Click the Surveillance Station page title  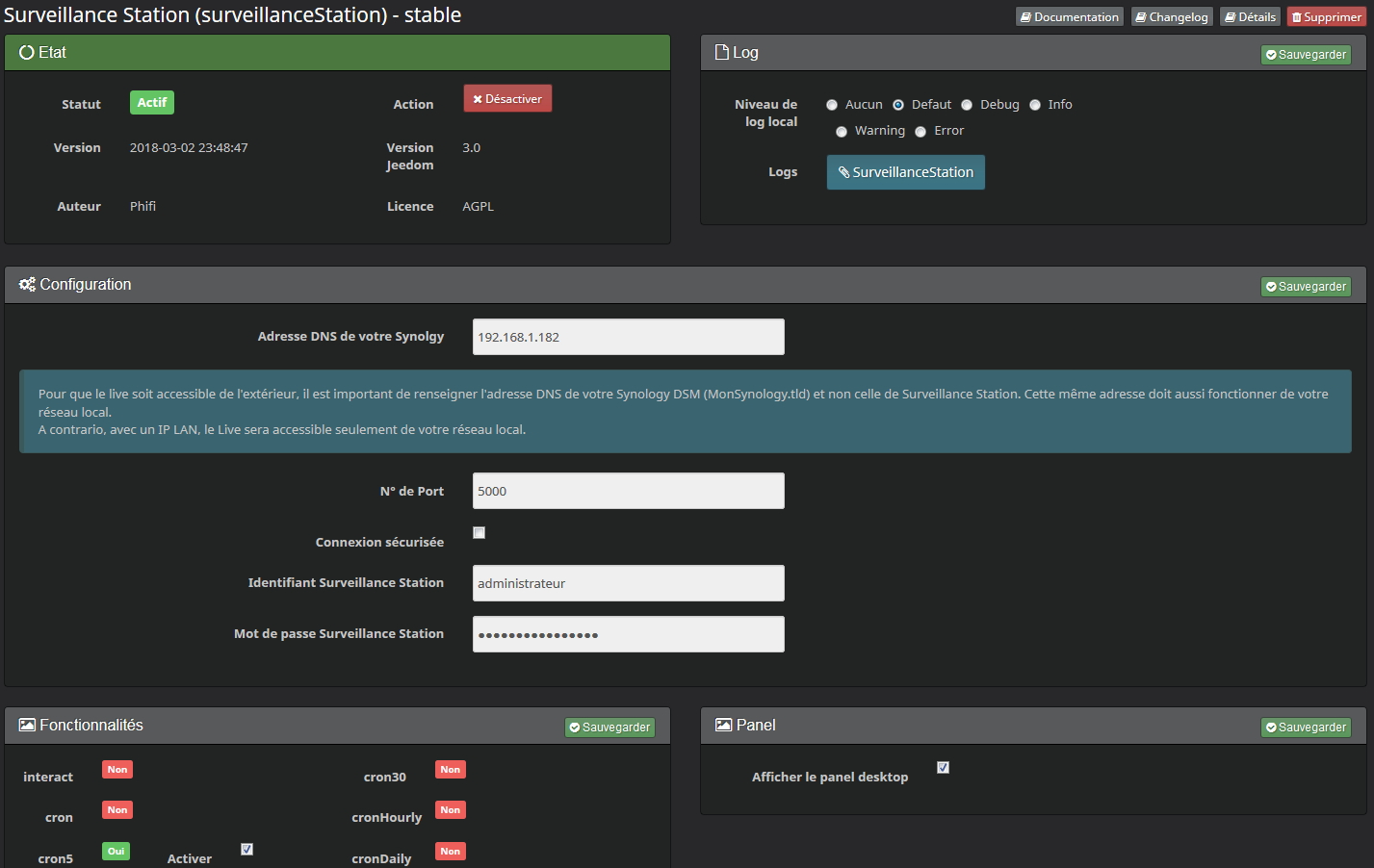[232, 15]
